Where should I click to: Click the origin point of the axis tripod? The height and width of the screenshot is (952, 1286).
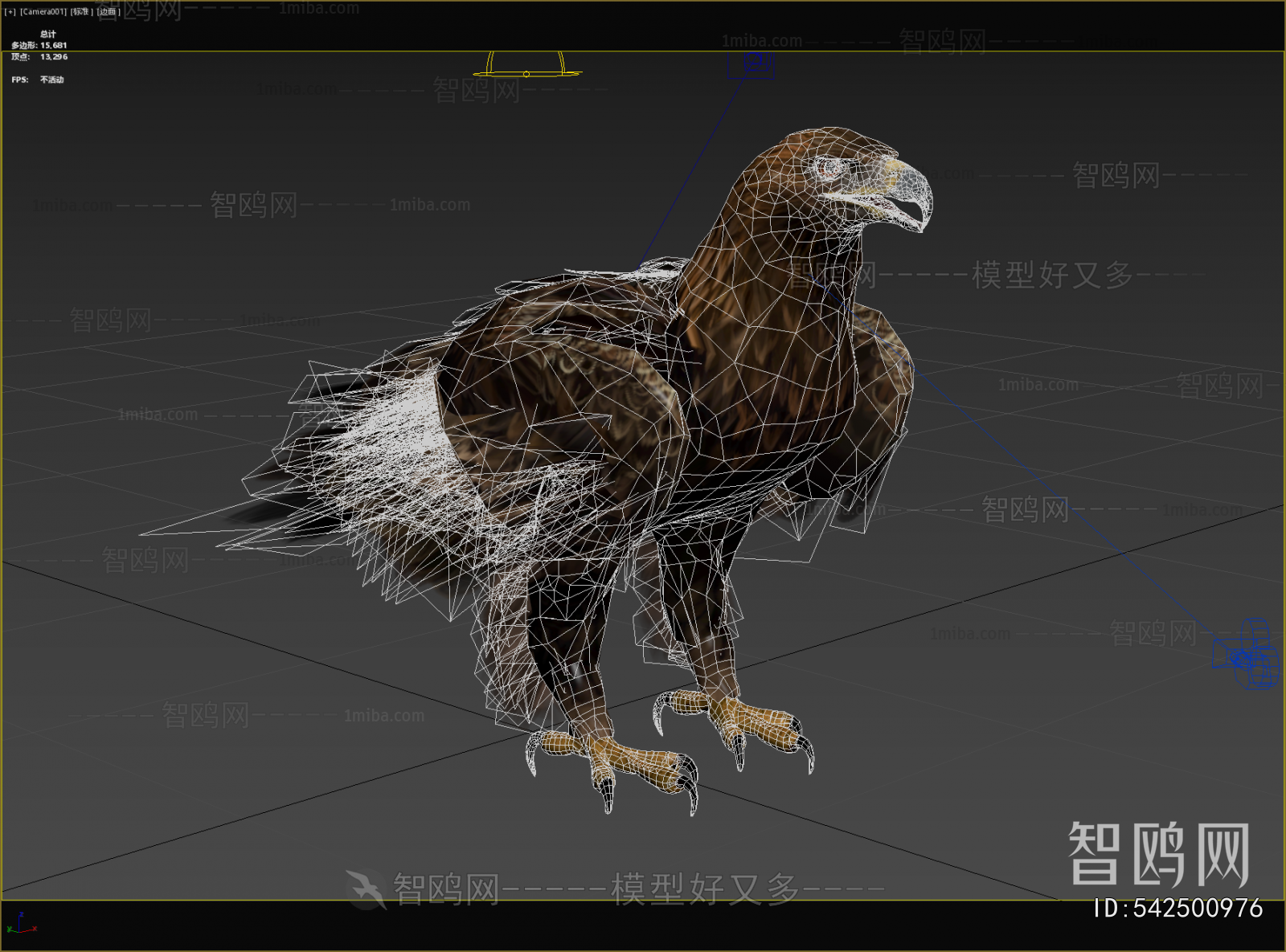[x=19, y=932]
